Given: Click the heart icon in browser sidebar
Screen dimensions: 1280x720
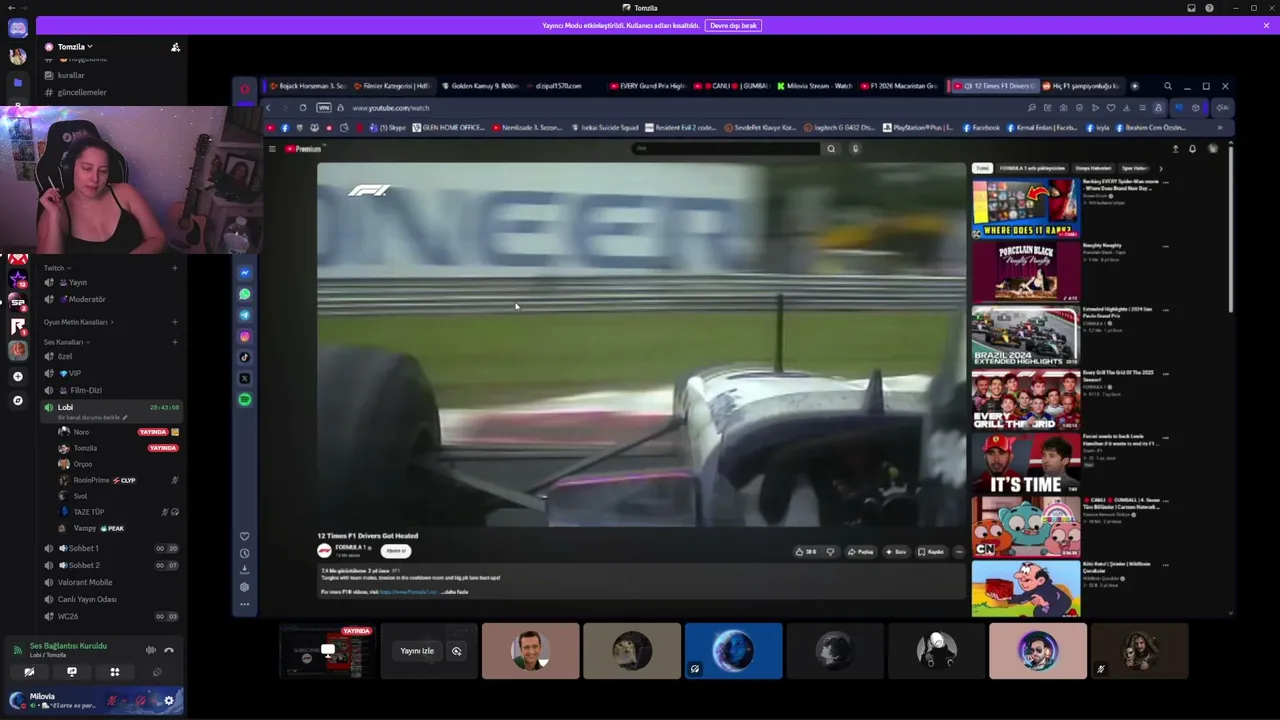Looking at the screenshot, I should [x=245, y=536].
